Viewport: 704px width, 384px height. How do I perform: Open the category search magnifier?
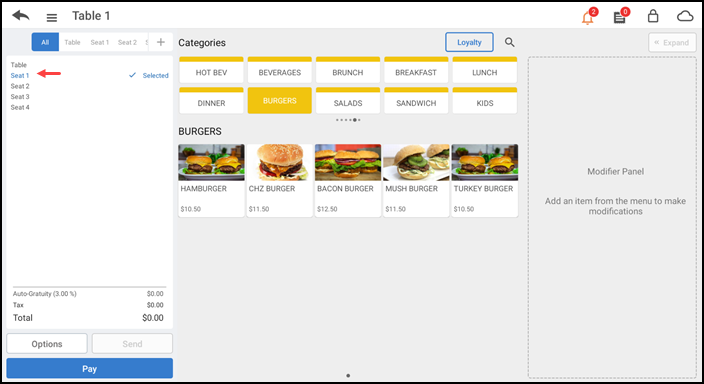(509, 42)
